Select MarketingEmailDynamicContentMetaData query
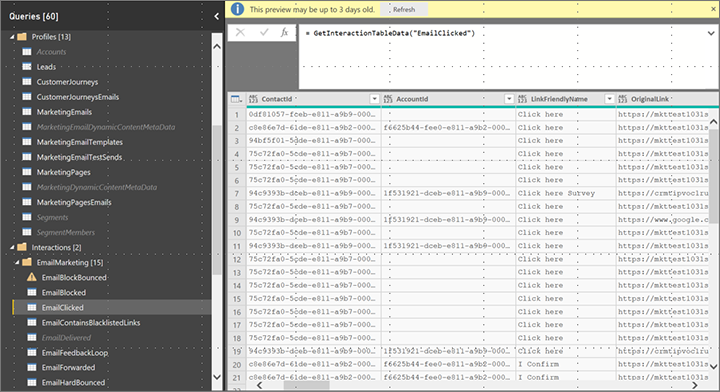 pyautogui.click(x=106, y=127)
